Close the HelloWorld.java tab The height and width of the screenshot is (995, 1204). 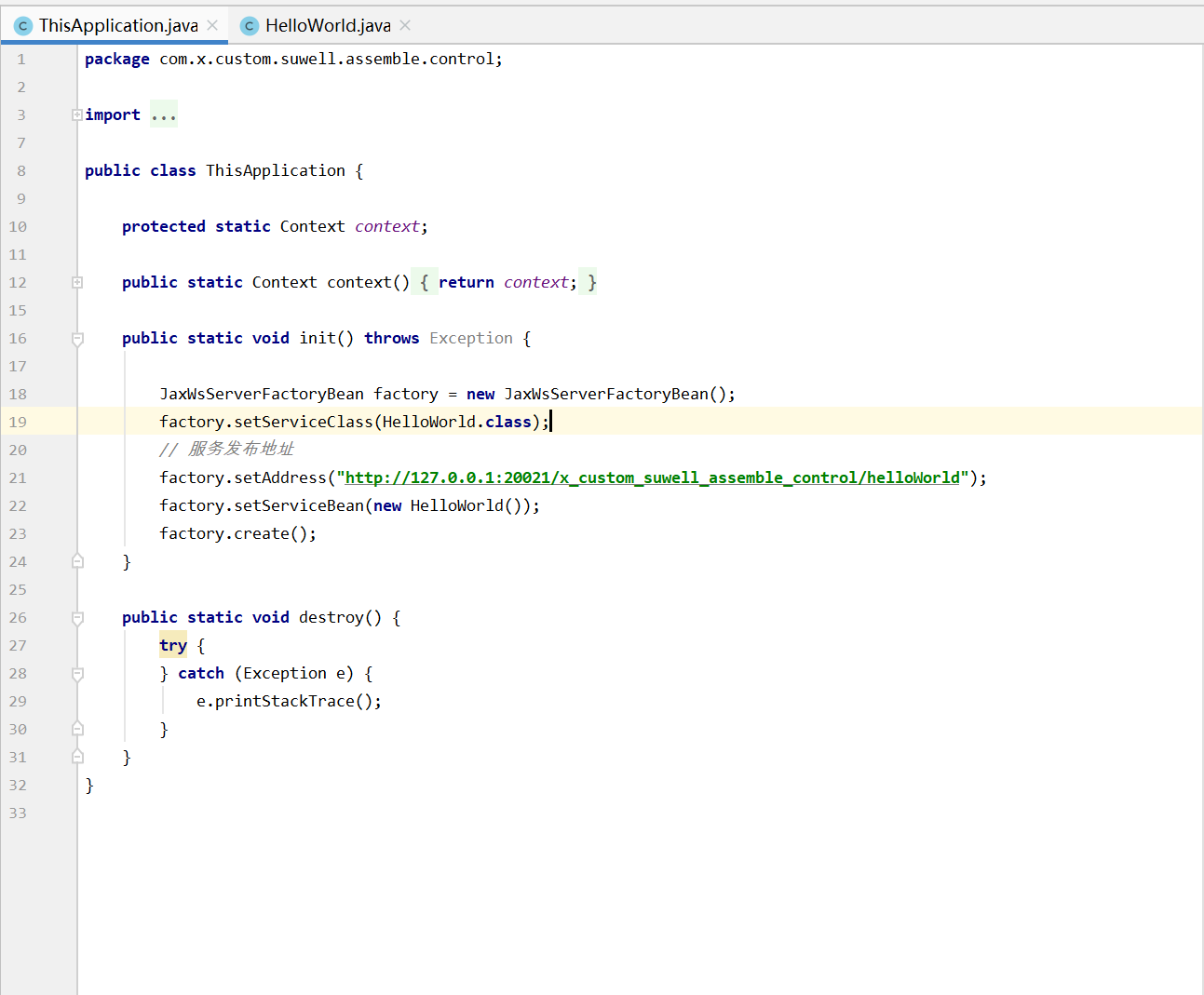405,26
